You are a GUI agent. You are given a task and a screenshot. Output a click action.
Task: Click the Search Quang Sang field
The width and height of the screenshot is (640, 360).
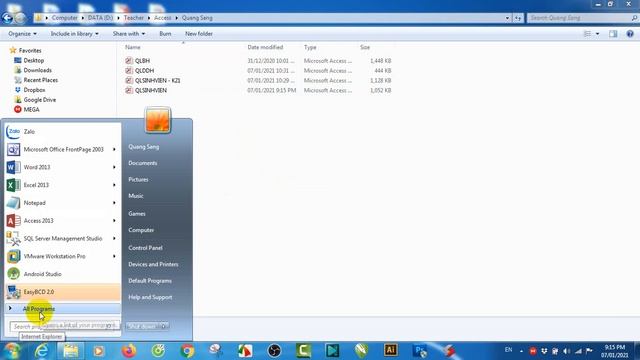coord(582,18)
